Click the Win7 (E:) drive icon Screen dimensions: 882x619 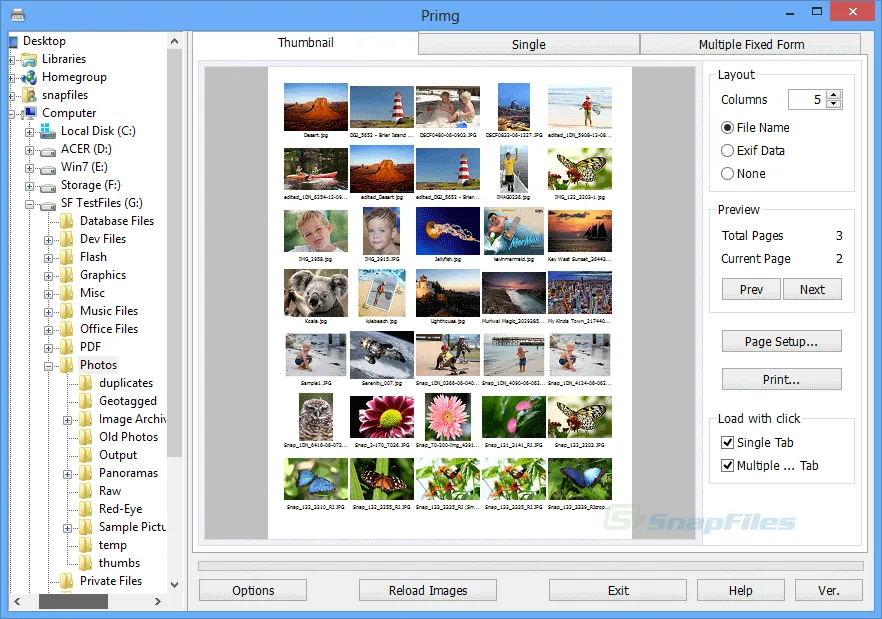point(48,168)
